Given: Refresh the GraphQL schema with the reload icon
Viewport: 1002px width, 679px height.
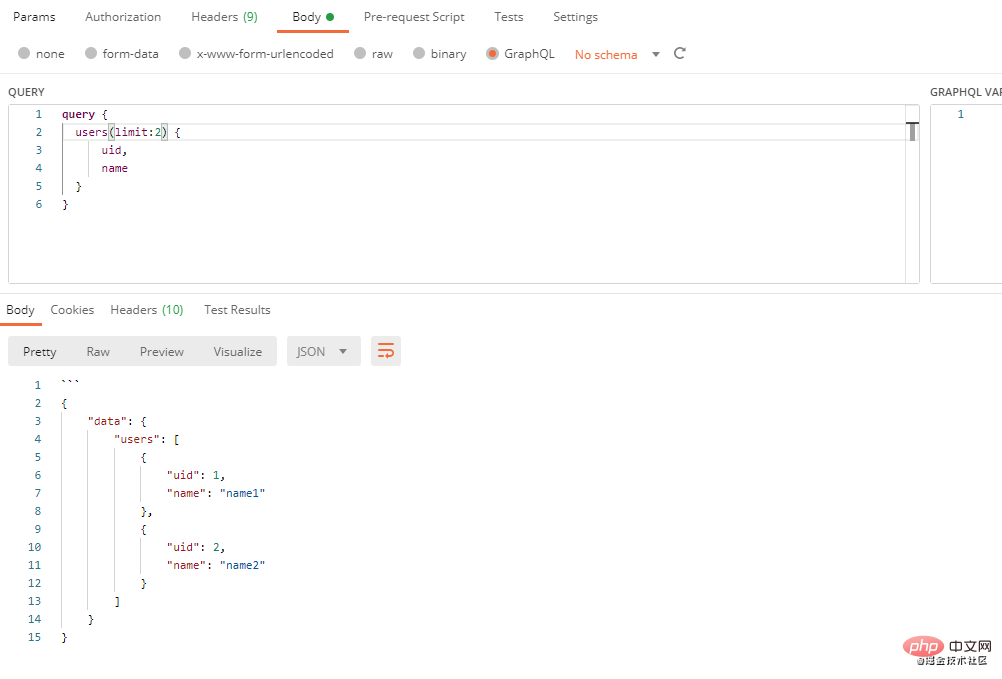Looking at the screenshot, I should tap(679, 54).
